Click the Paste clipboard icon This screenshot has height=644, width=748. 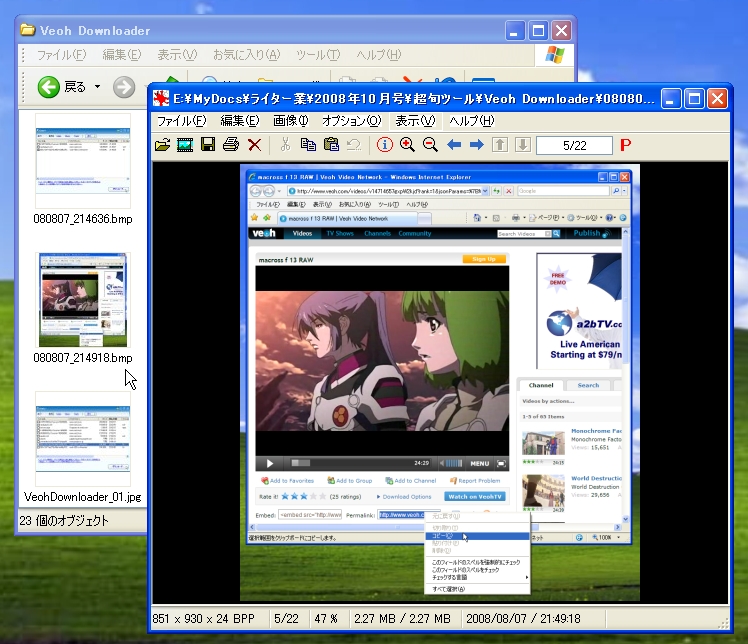331,145
